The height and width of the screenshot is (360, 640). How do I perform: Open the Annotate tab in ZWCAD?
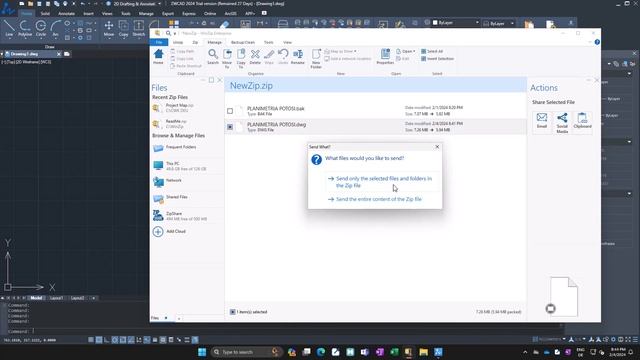[x=66, y=13]
